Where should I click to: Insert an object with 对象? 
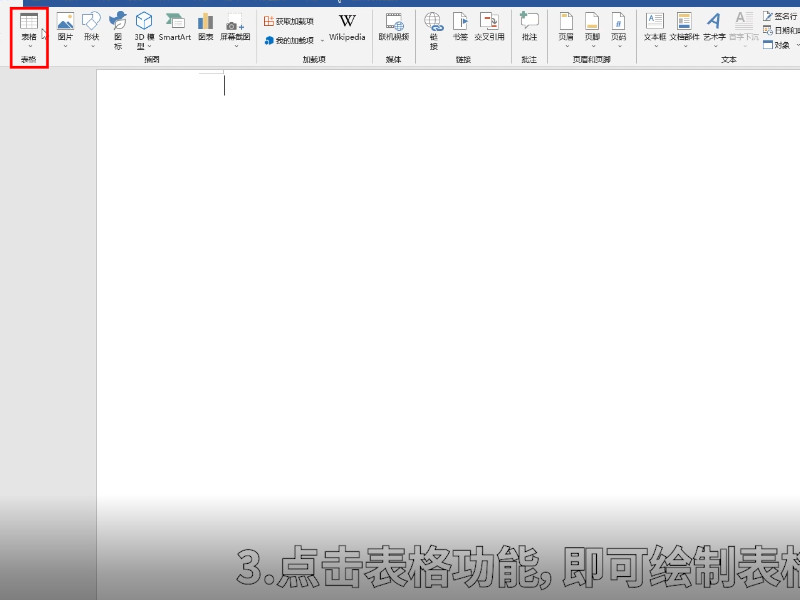click(777, 45)
